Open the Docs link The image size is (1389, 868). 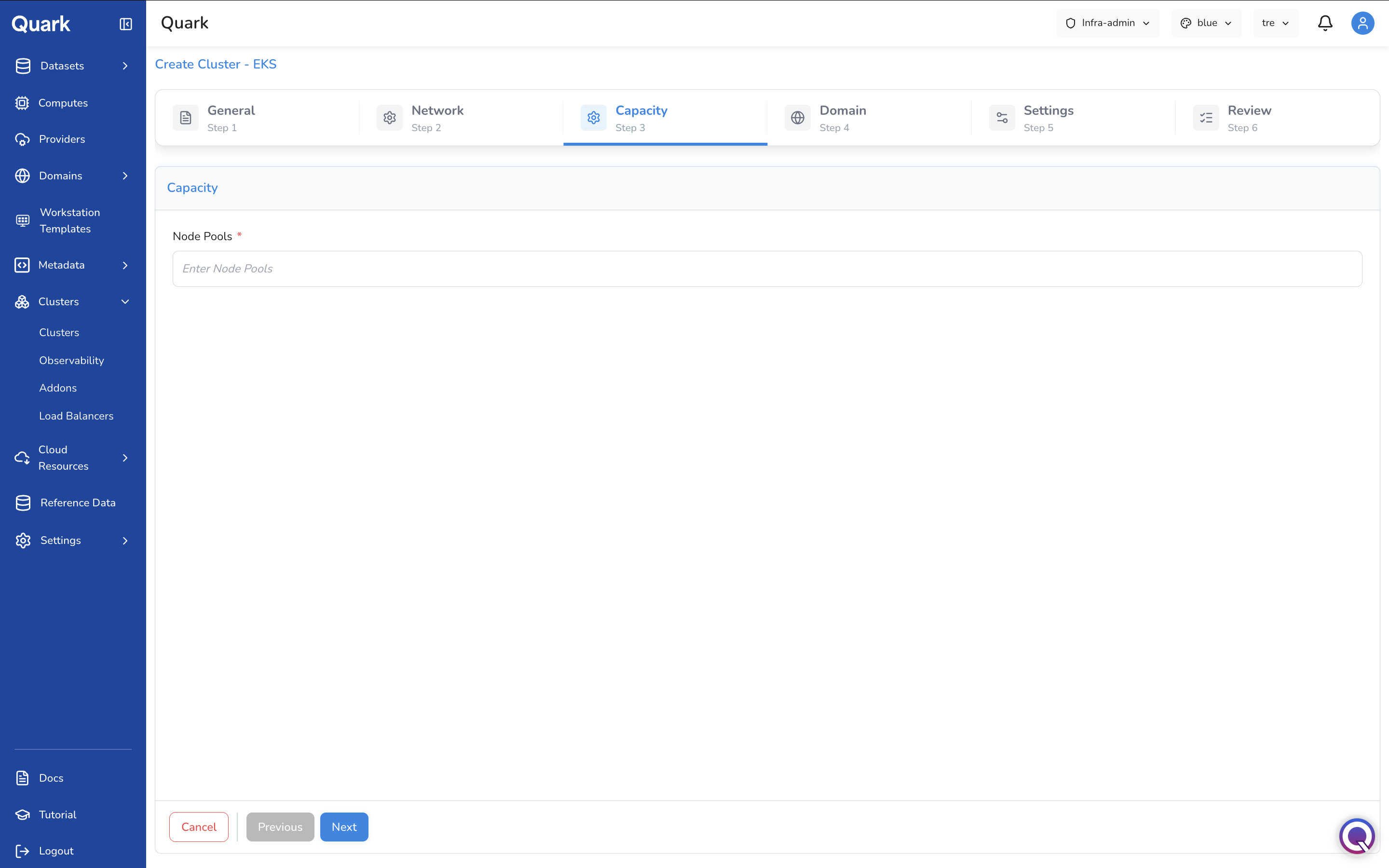coord(51,778)
